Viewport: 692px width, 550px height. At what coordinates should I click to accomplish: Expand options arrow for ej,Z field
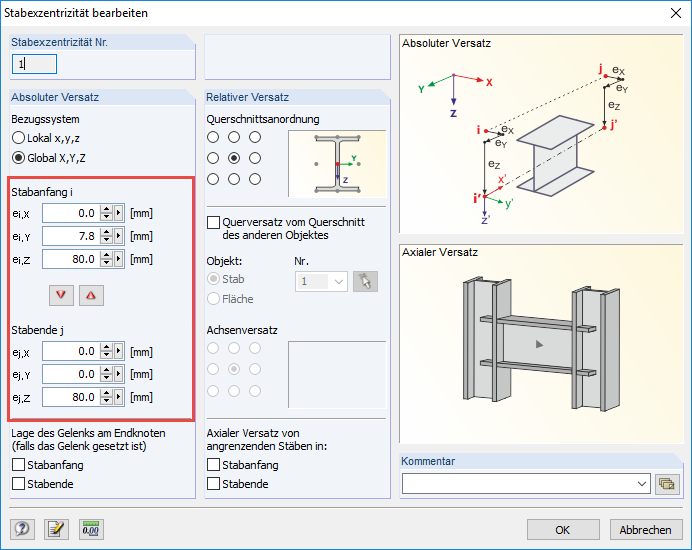coord(118,397)
